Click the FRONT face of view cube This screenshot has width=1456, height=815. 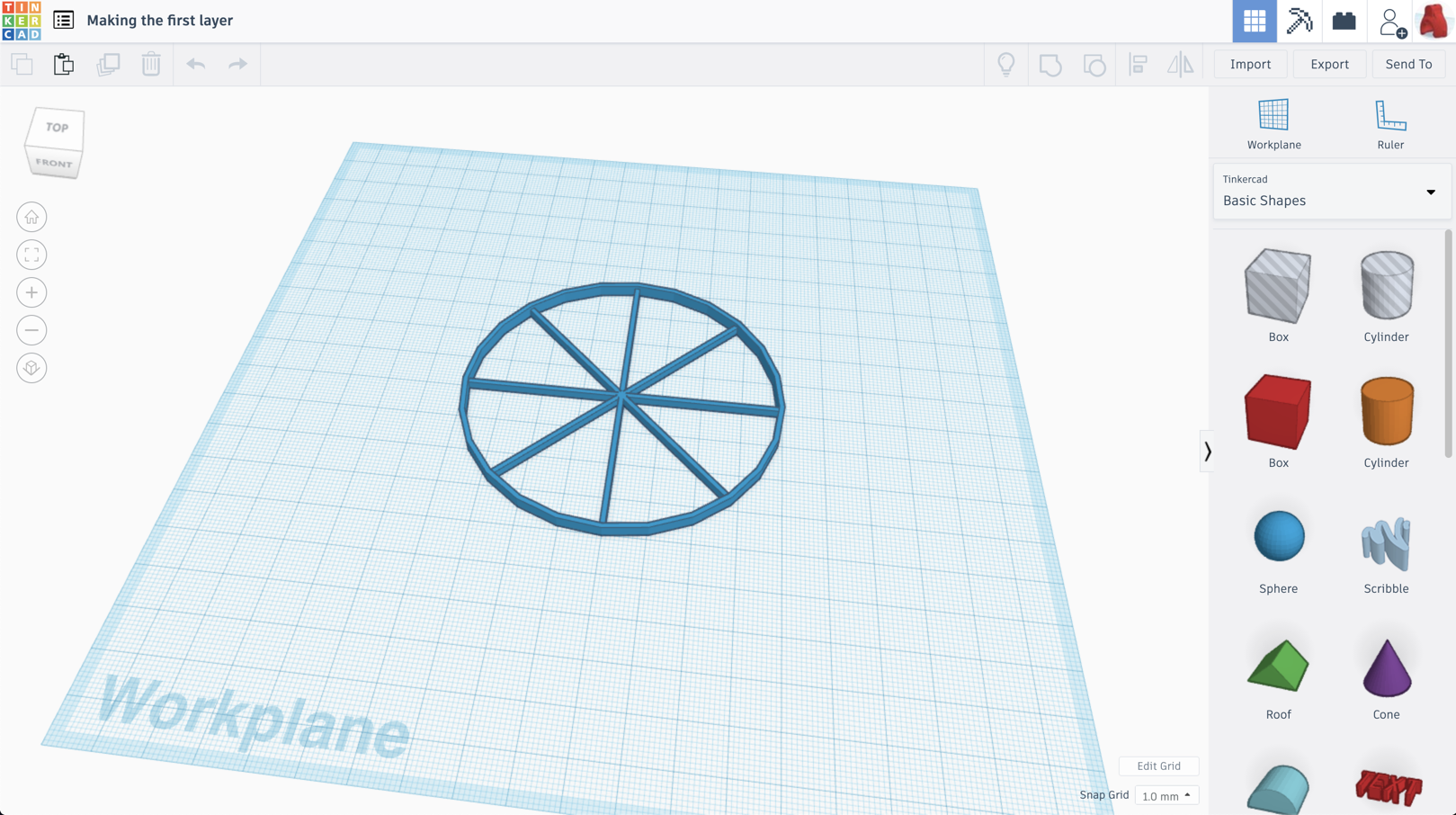click(x=54, y=164)
